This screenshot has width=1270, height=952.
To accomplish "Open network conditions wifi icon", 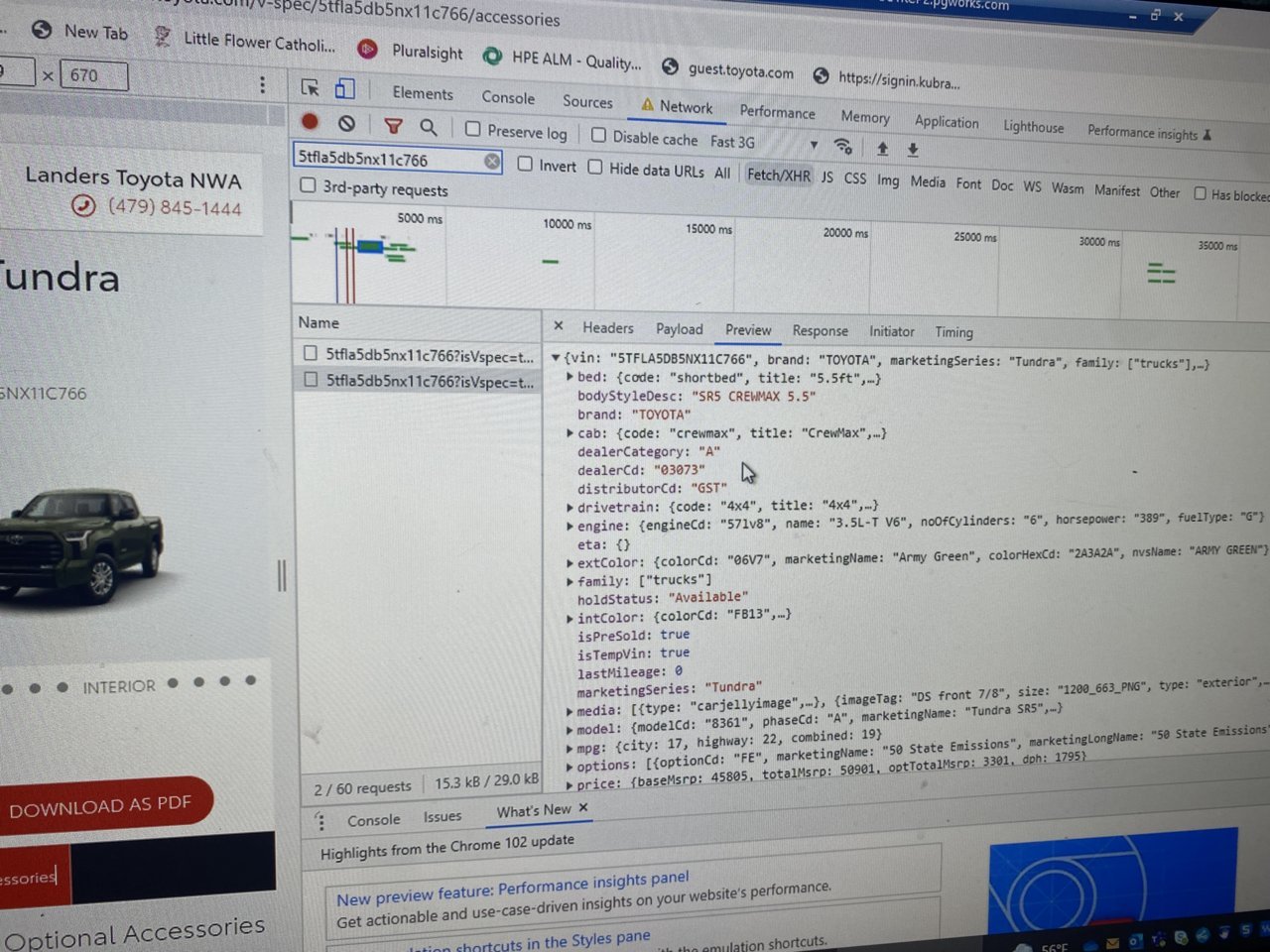I will point(843,147).
